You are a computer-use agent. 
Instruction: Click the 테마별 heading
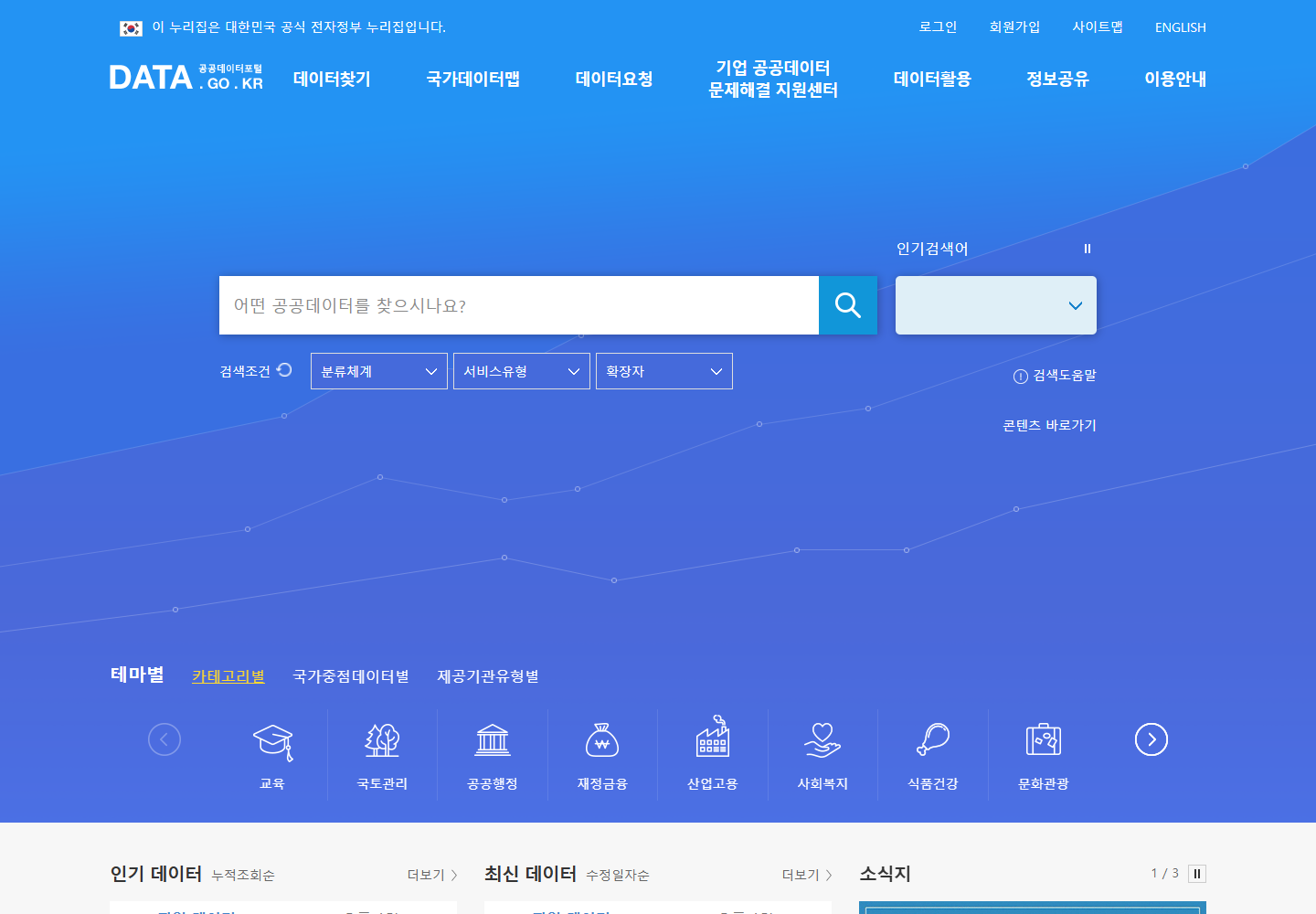click(137, 675)
